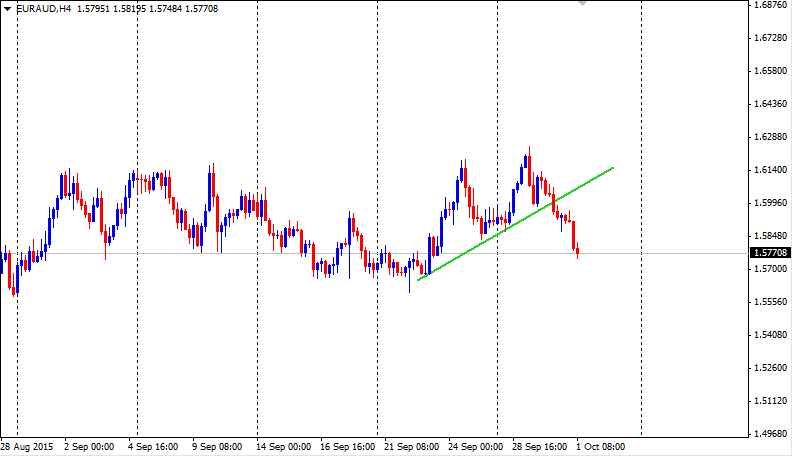This screenshot has height=456, width=793.
Task: Click the 24 Sep 00:00 time label
Action: [x=475, y=447]
